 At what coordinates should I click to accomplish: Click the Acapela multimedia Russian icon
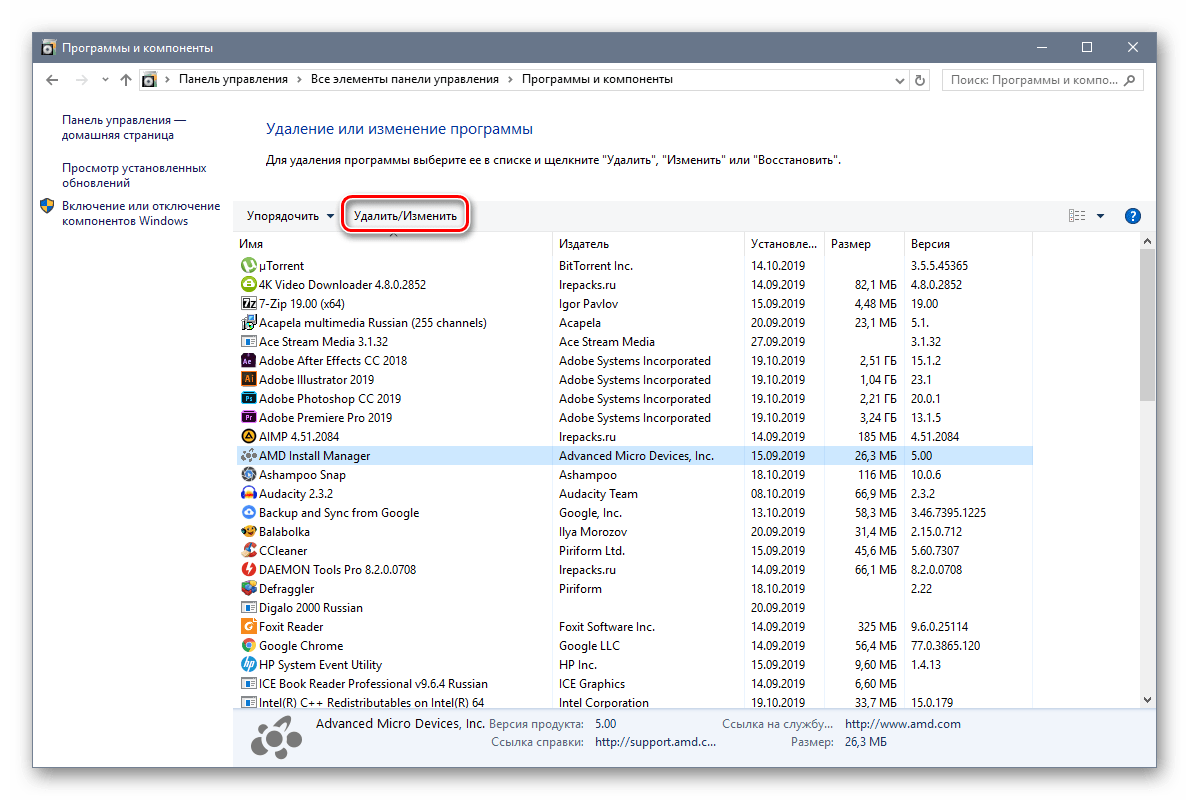[x=248, y=322]
